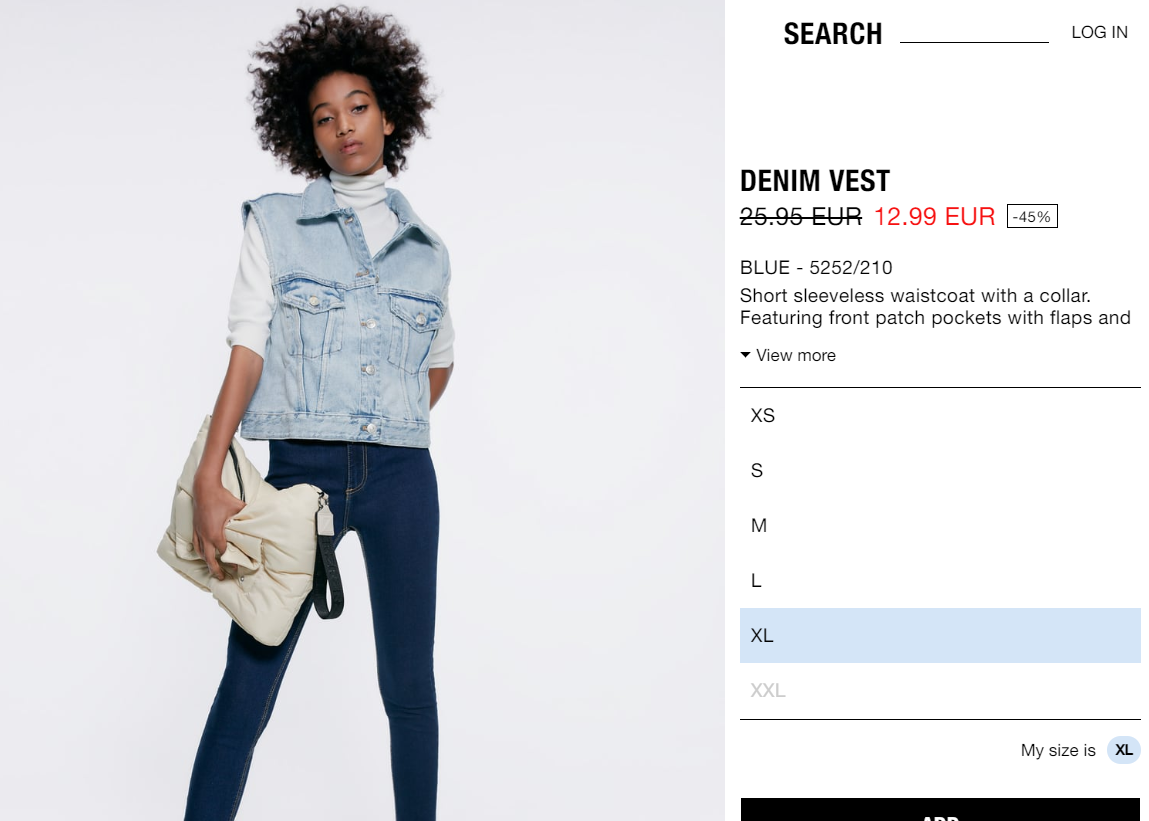
Task: Click the ADD button
Action: click(x=940, y=810)
